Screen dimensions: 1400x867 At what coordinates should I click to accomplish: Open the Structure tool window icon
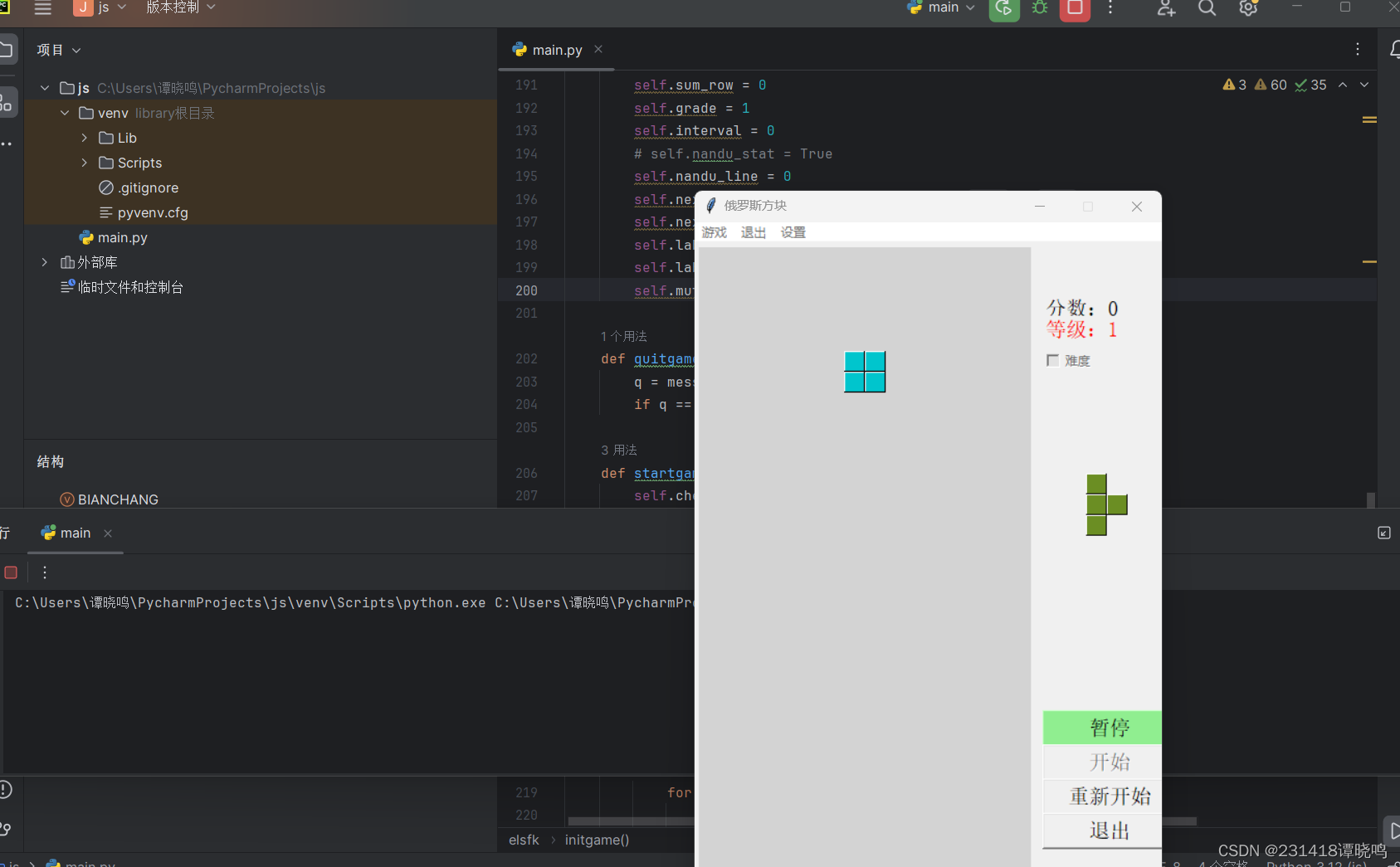7,102
